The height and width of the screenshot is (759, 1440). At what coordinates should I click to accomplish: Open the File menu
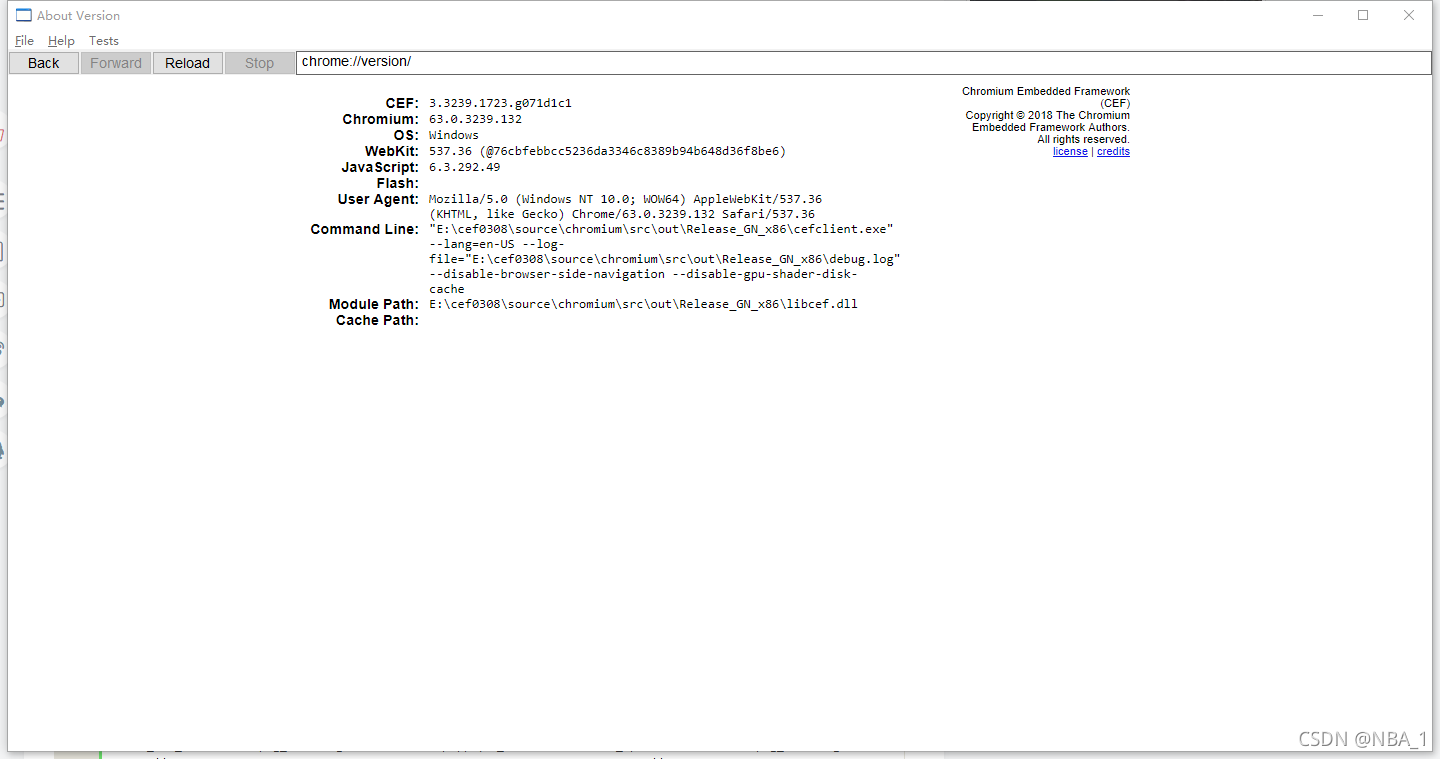click(24, 41)
